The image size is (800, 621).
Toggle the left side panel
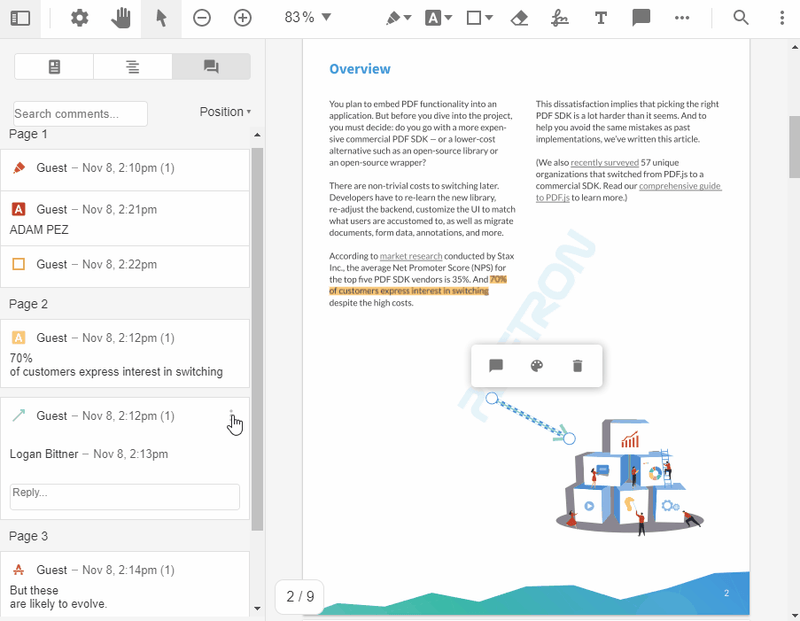(x=20, y=18)
